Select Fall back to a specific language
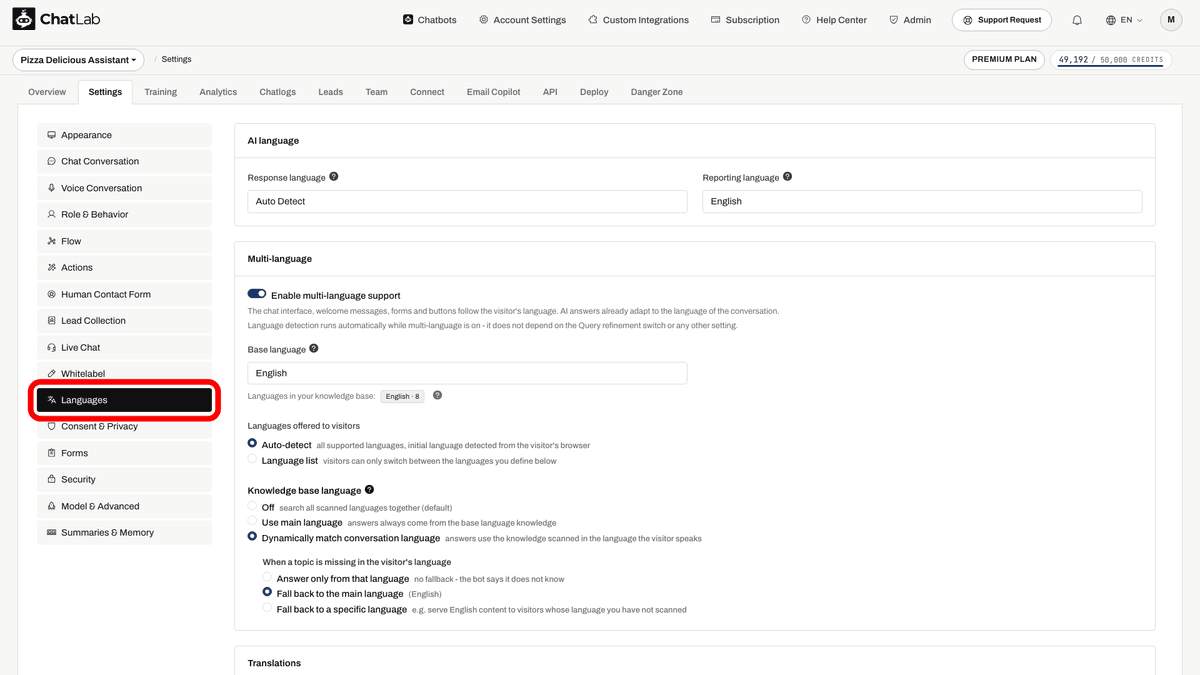 [267, 608]
